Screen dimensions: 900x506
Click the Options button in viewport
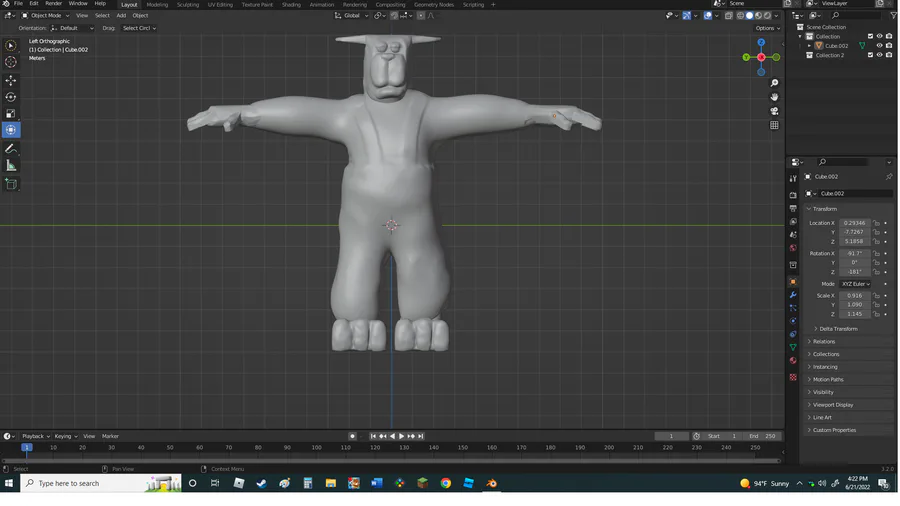[766, 28]
